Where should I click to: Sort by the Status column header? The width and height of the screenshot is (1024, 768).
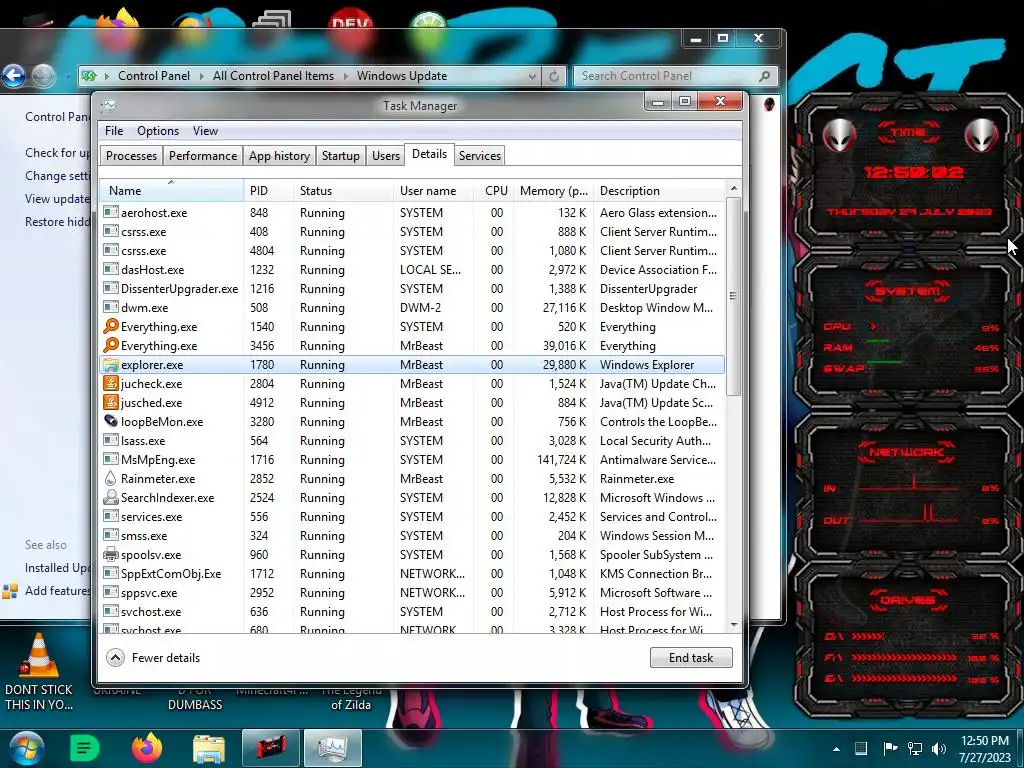pyautogui.click(x=344, y=190)
